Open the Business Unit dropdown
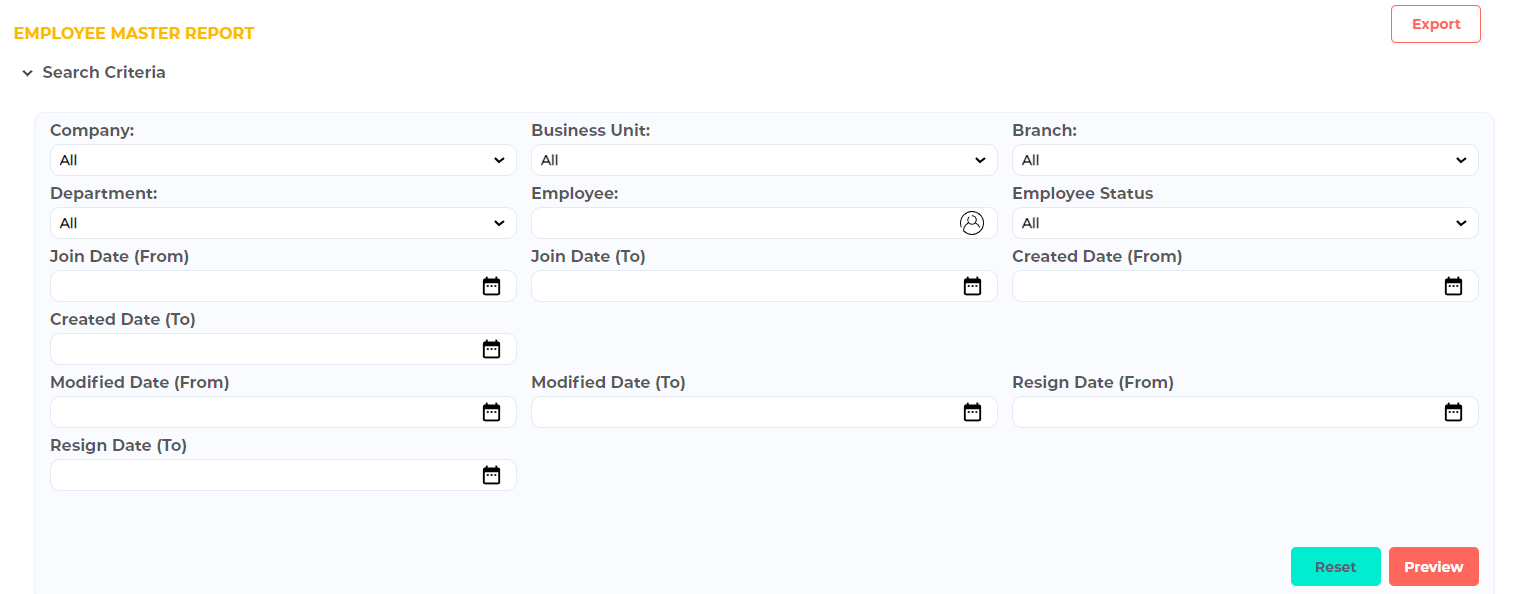The height and width of the screenshot is (594, 1516). [x=764, y=160]
